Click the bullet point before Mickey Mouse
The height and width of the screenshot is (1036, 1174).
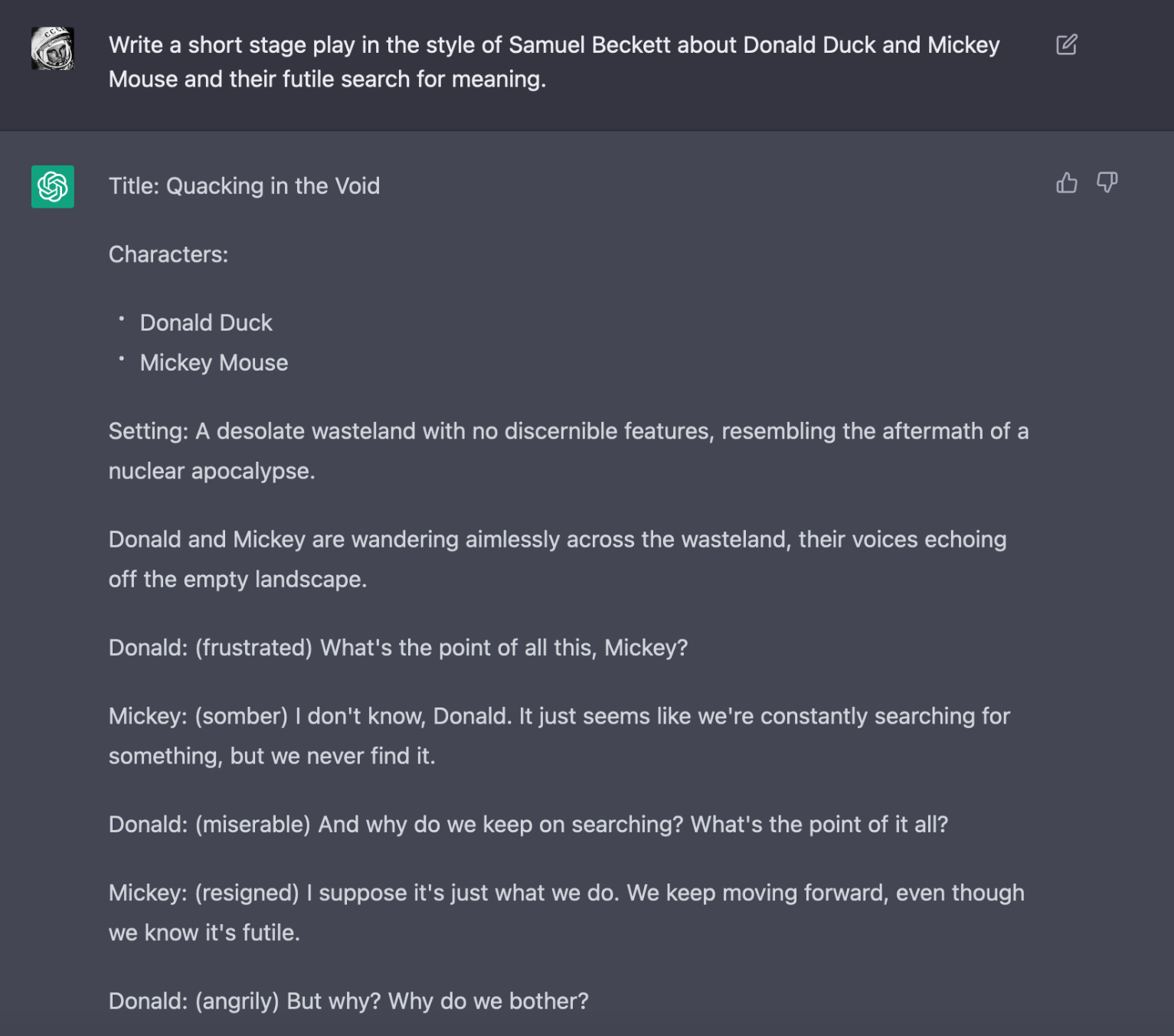click(x=122, y=358)
